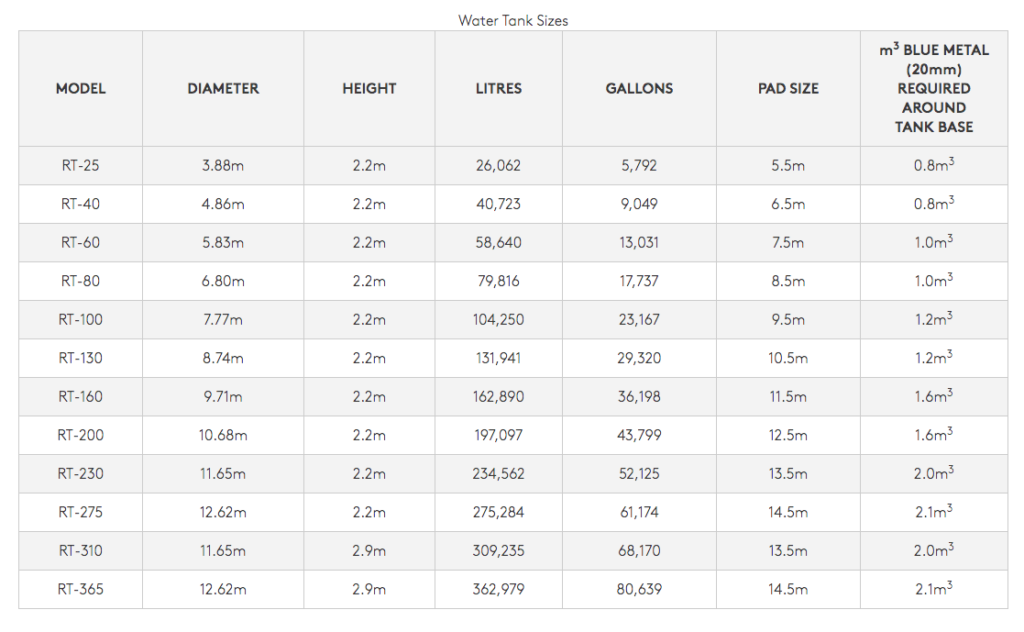
Task: Click the BLUE METAL REQUIRED column header
Action: pos(934,88)
